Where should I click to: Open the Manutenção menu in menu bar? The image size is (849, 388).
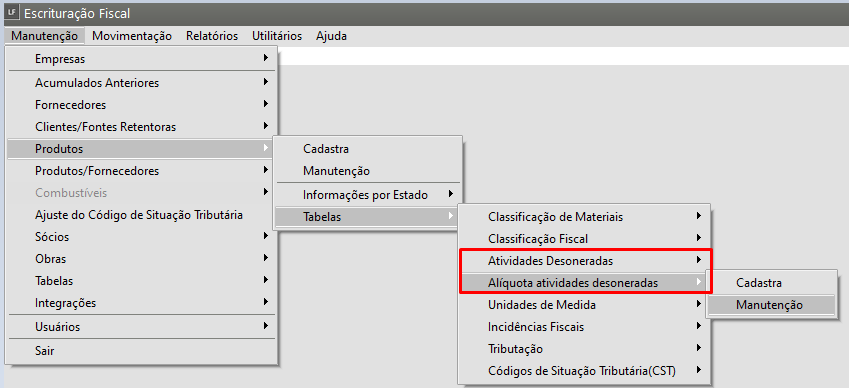[x=45, y=36]
